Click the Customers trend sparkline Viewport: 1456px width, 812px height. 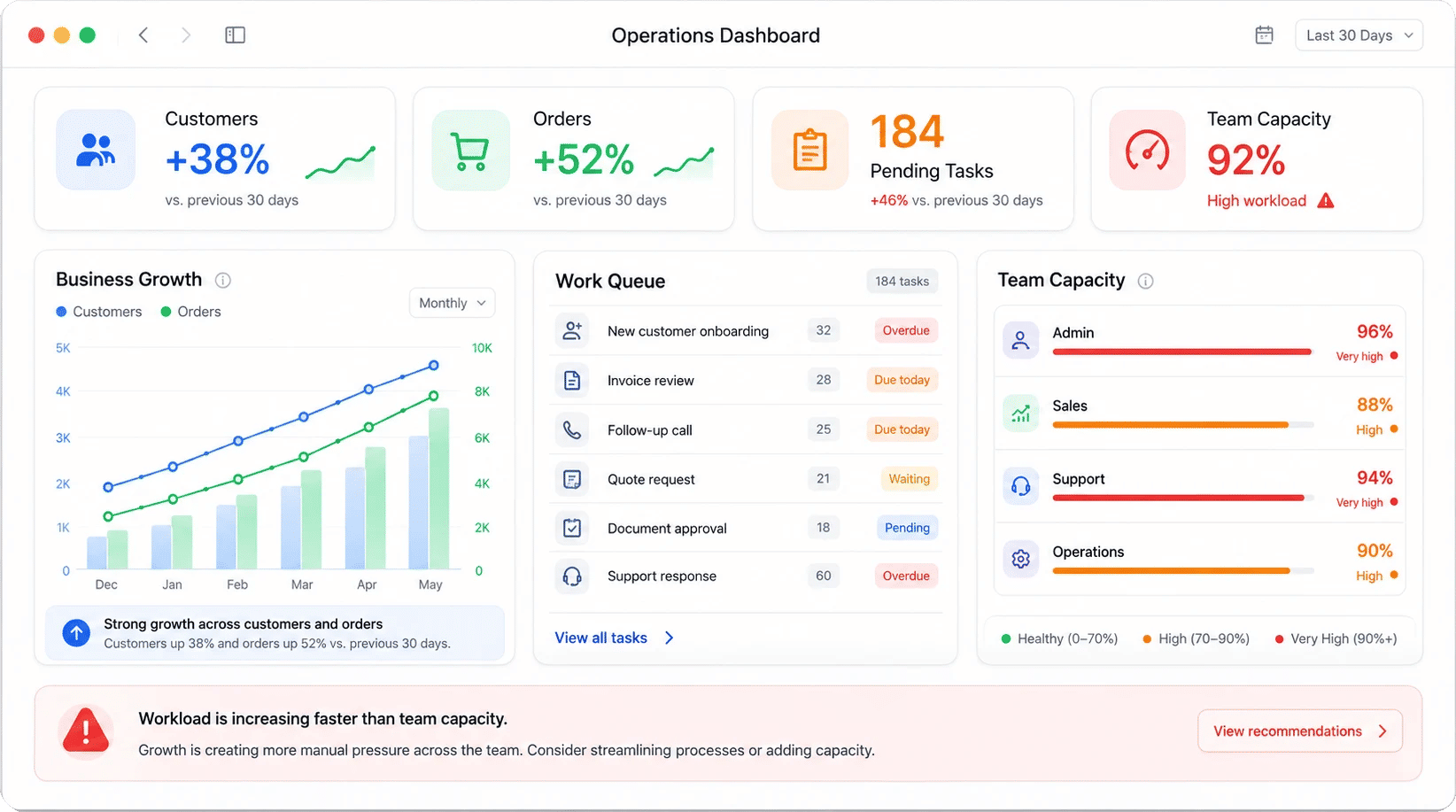[x=340, y=162]
